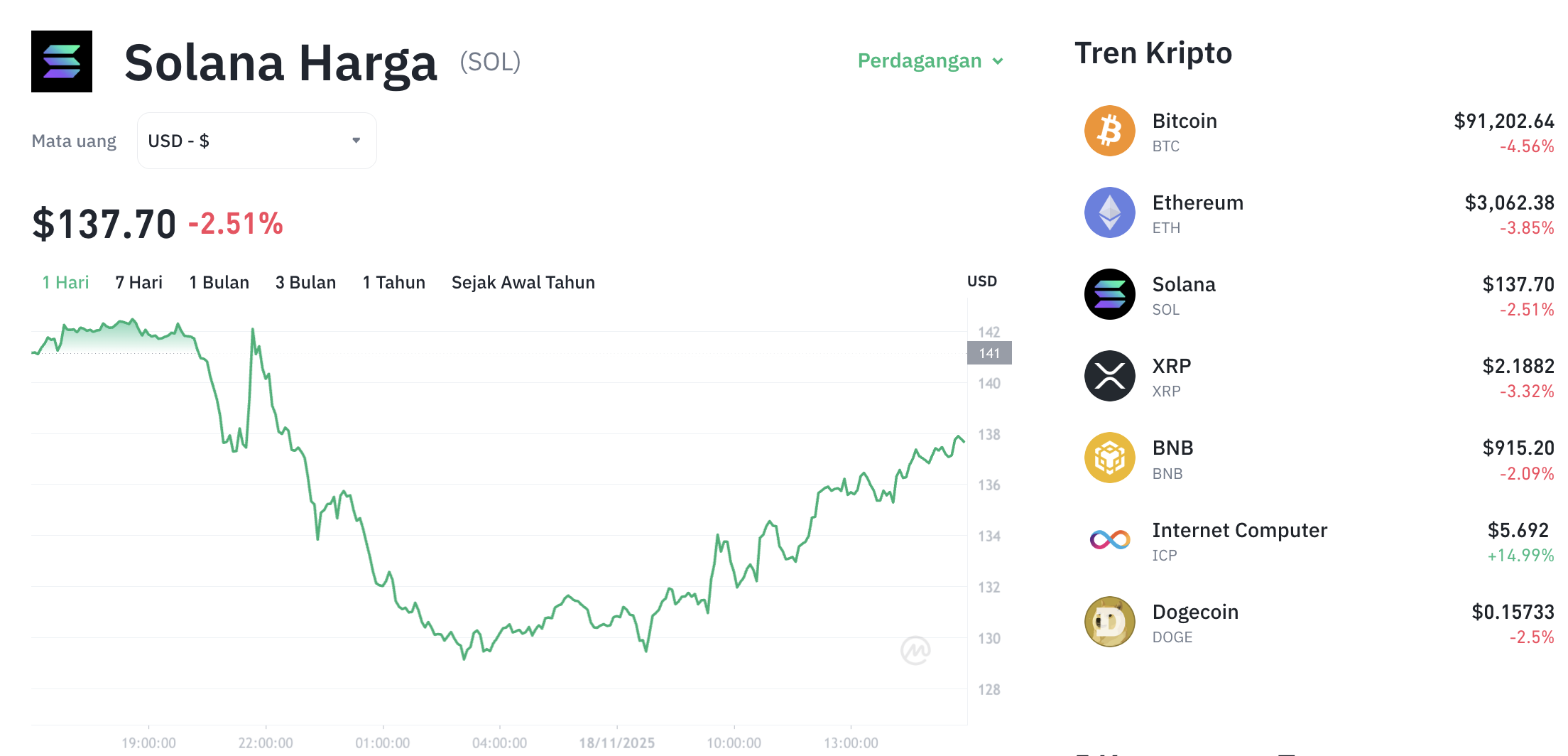1568x756 pixels.
Task: Select the Ethereum logo in Tren Kripto
Action: (1109, 212)
